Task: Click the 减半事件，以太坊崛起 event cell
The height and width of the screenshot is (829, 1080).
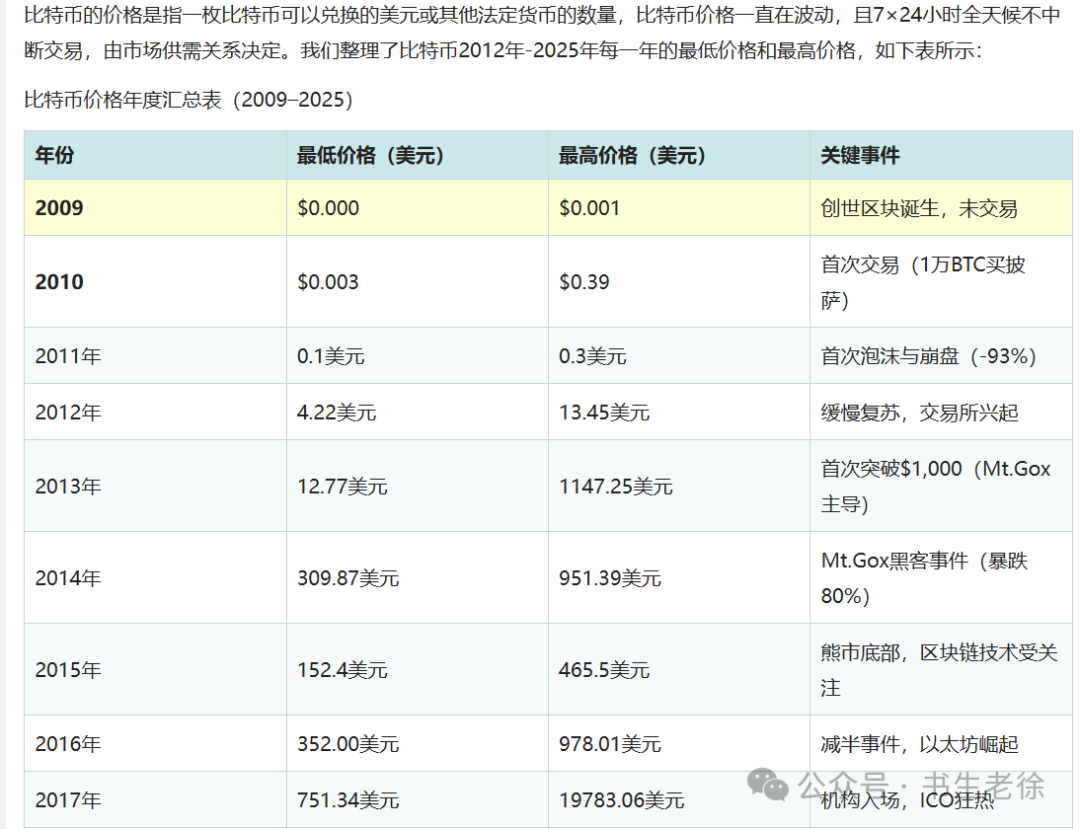Action: click(941, 743)
